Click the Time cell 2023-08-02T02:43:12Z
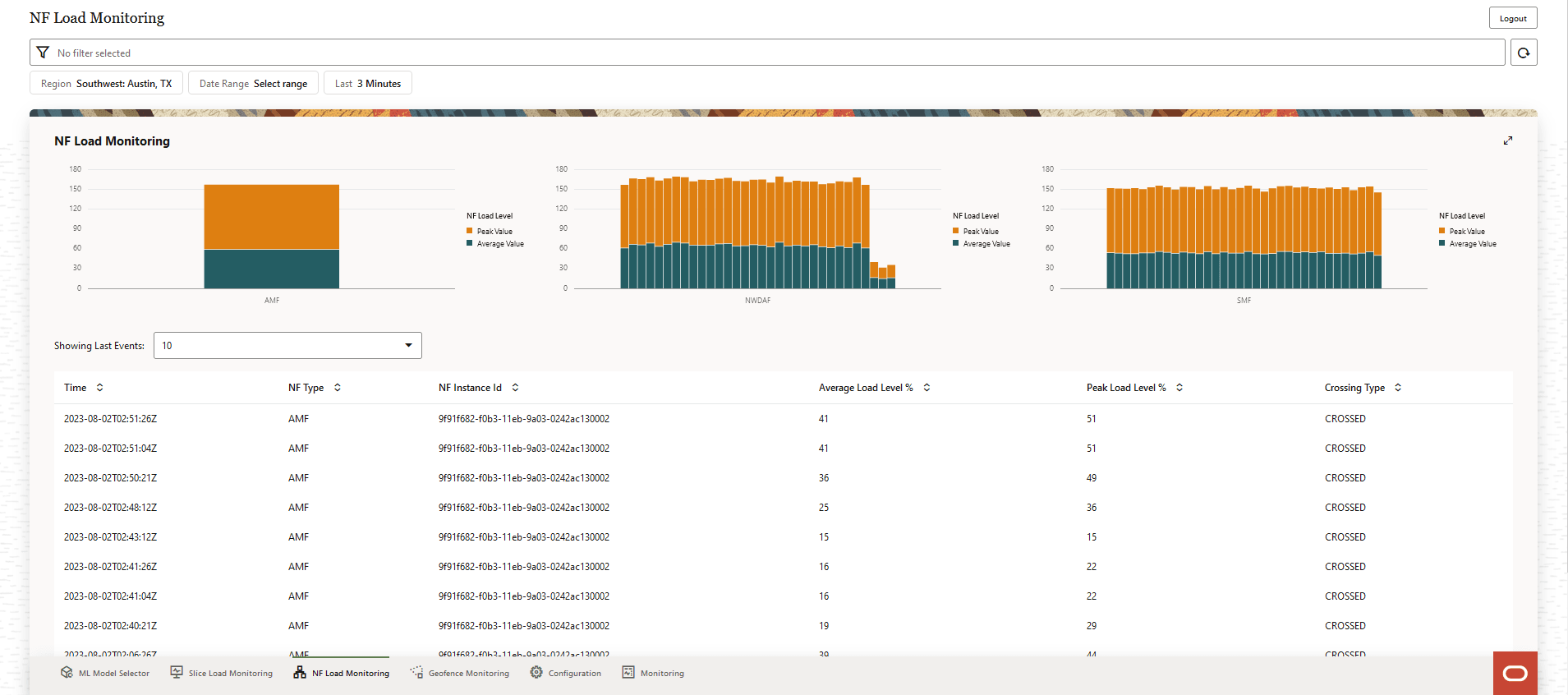1568x695 pixels. [110, 537]
